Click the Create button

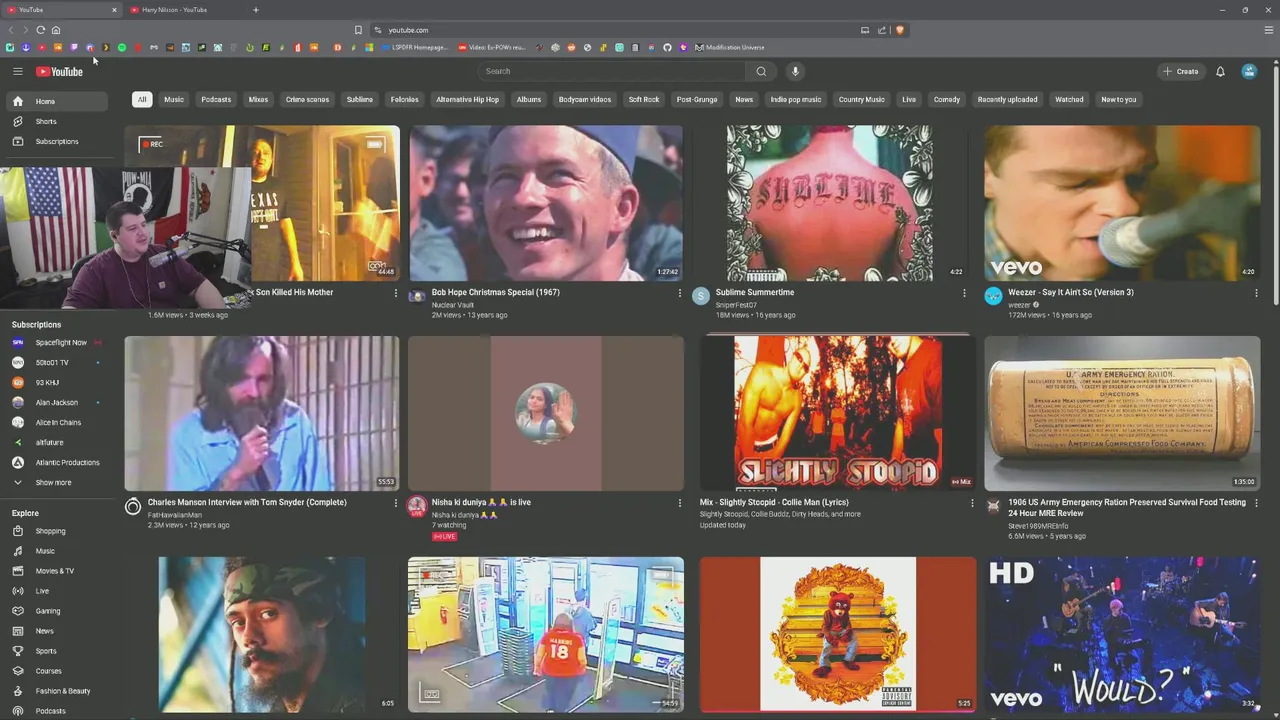(x=1180, y=71)
